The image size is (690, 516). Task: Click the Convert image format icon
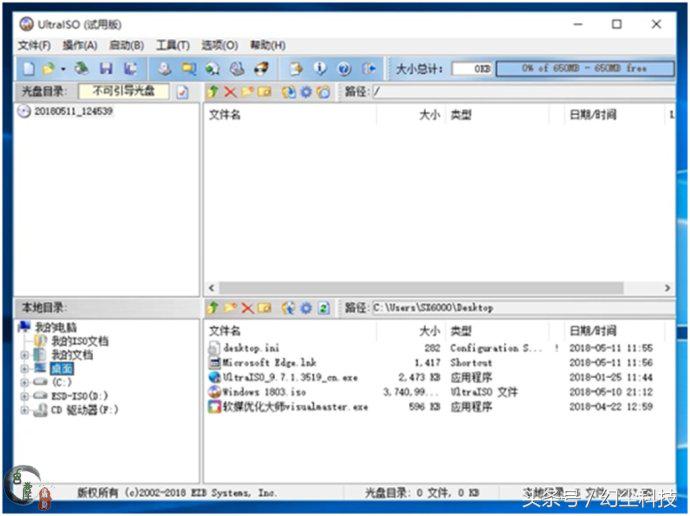[189, 69]
